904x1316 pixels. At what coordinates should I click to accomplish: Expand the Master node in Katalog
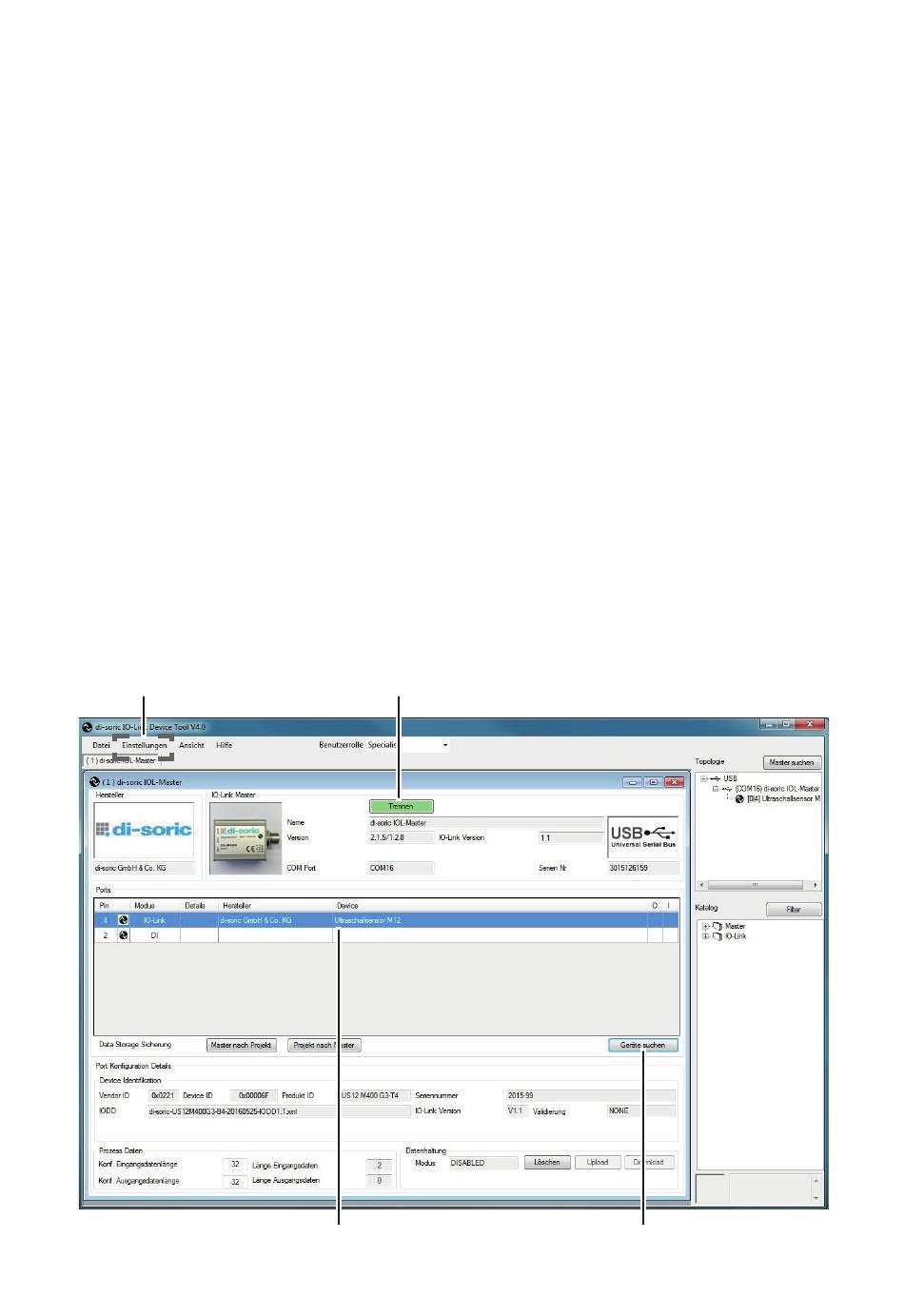coord(705,926)
